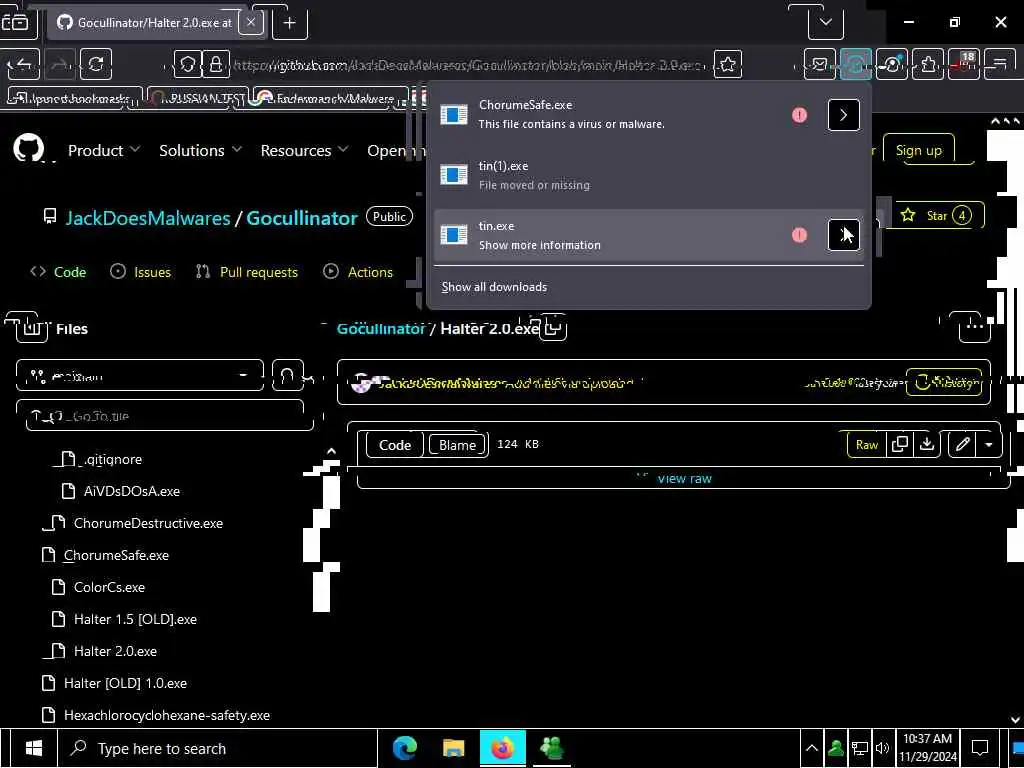Open the more file actions ellipsis button
This screenshot has height=768, width=1024.
pyautogui.click(x=974, y=327)
